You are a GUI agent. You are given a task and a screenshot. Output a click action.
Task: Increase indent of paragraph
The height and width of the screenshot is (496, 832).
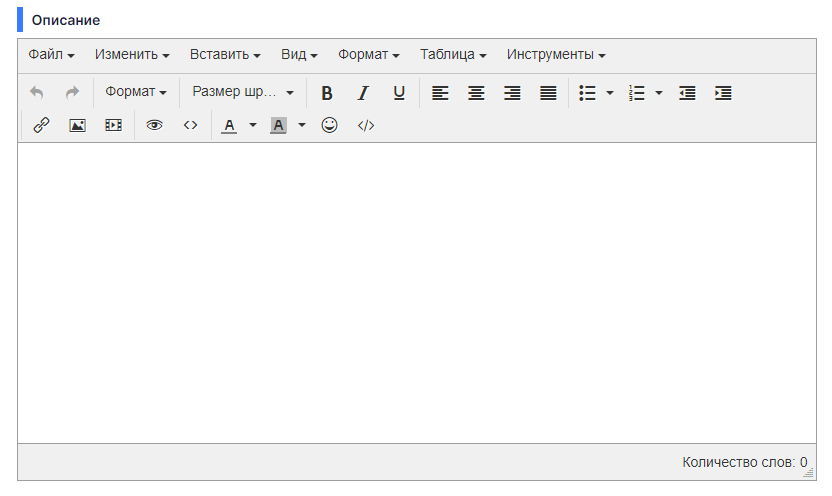723,93
